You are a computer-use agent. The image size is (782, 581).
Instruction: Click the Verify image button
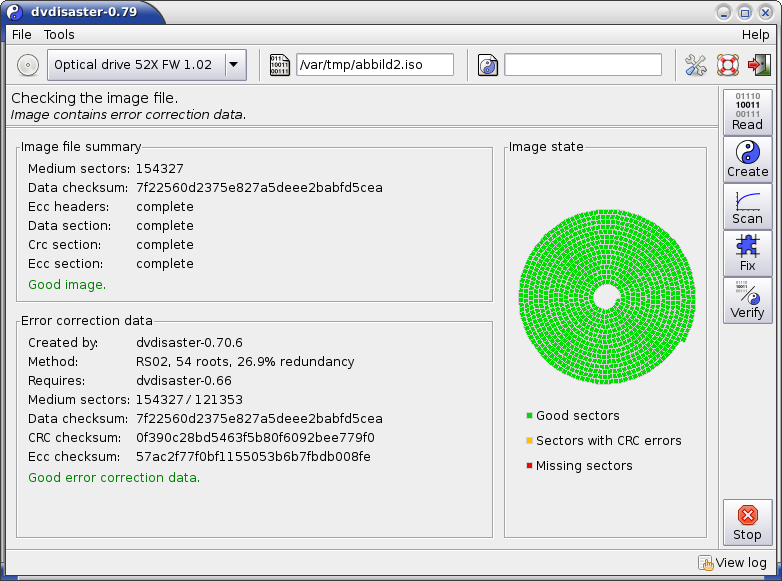tap(747, 300)
